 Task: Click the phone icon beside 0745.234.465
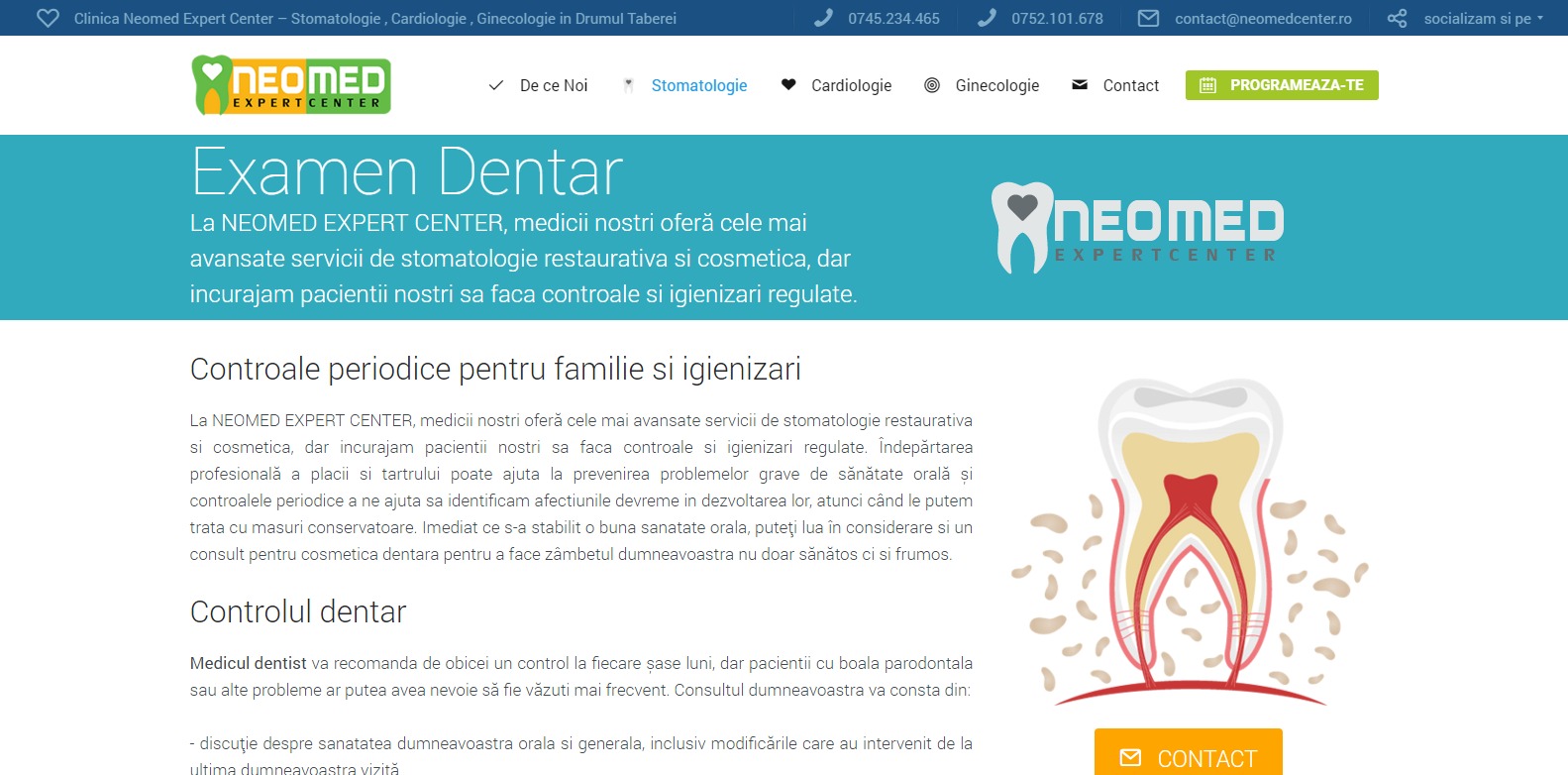(823, 19)
